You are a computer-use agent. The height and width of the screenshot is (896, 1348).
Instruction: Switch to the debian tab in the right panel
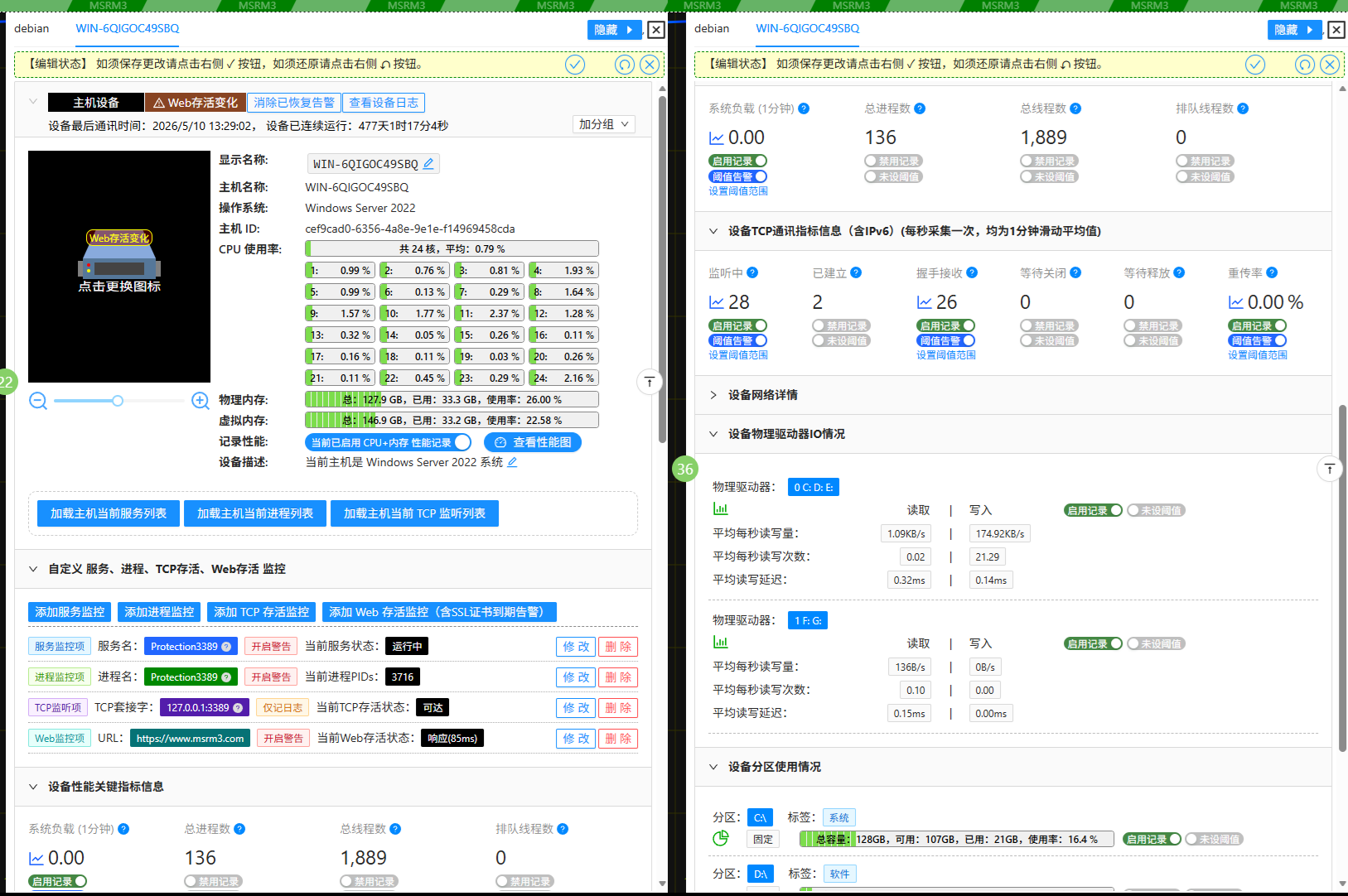coord(712,28)
